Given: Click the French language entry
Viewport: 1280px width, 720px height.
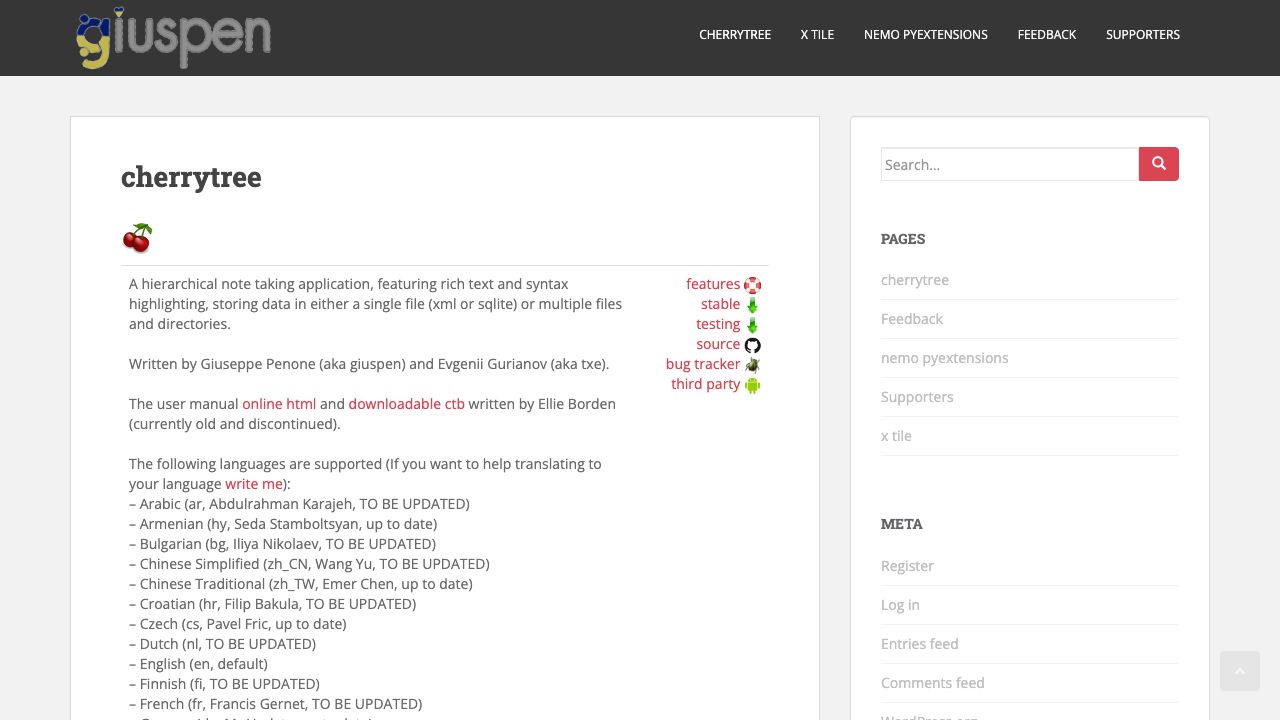Looking at the screenshot, I should [276, 704].
